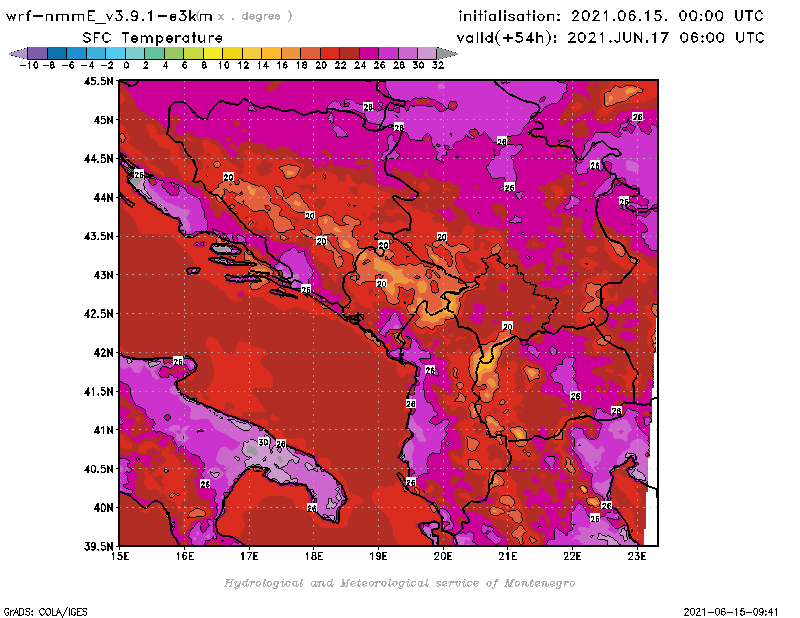Click the '2021-06-15-09:41' timestamp

pyautogui.click(x=731, y=612)
